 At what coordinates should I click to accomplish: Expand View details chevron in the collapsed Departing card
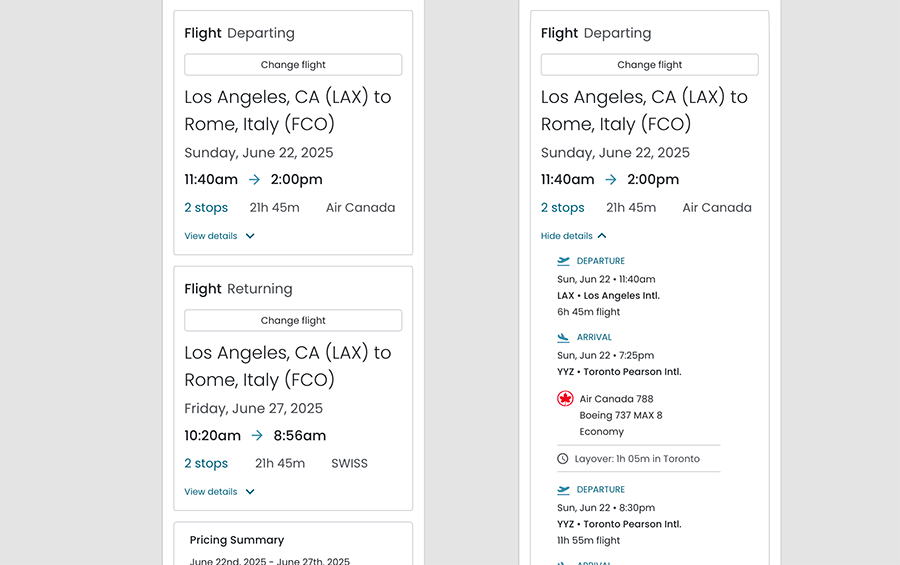[250, 237]
